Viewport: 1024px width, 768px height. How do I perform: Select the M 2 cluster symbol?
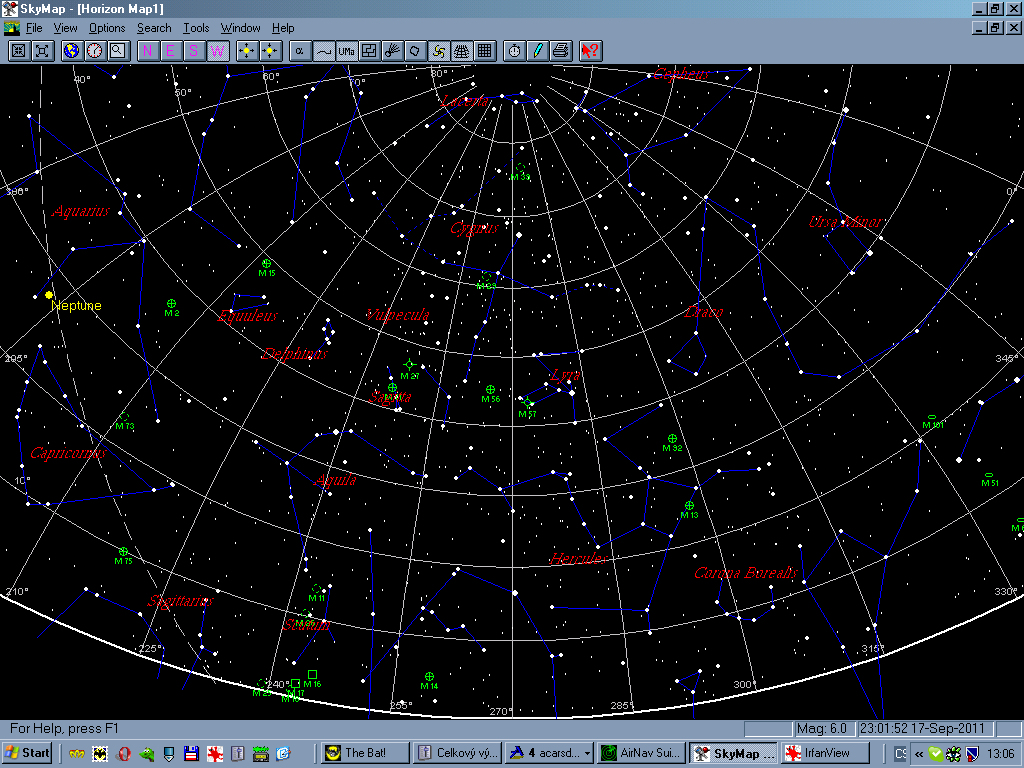click(x=172, y=304)
